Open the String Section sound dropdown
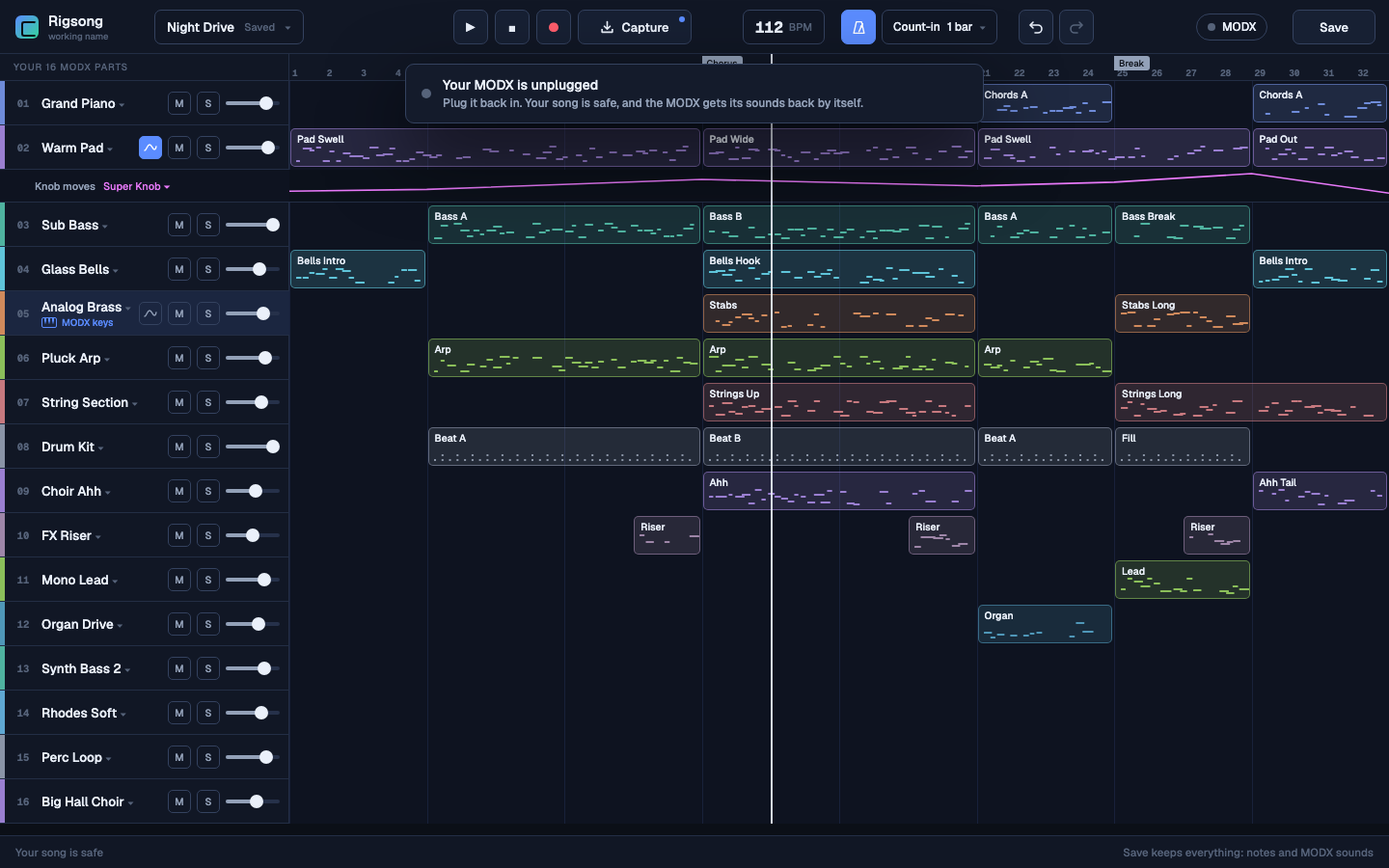The width and height of the screenshot is (1389, 868). [x=90, y=402]
